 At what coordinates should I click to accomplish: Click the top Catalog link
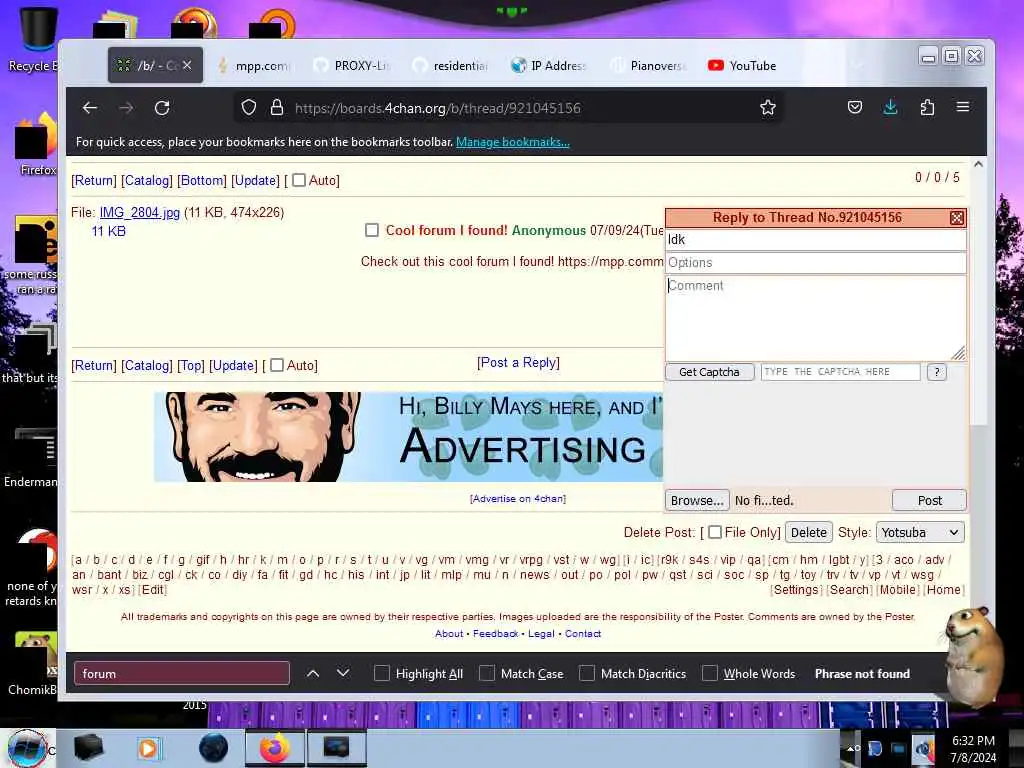[147, 180]
